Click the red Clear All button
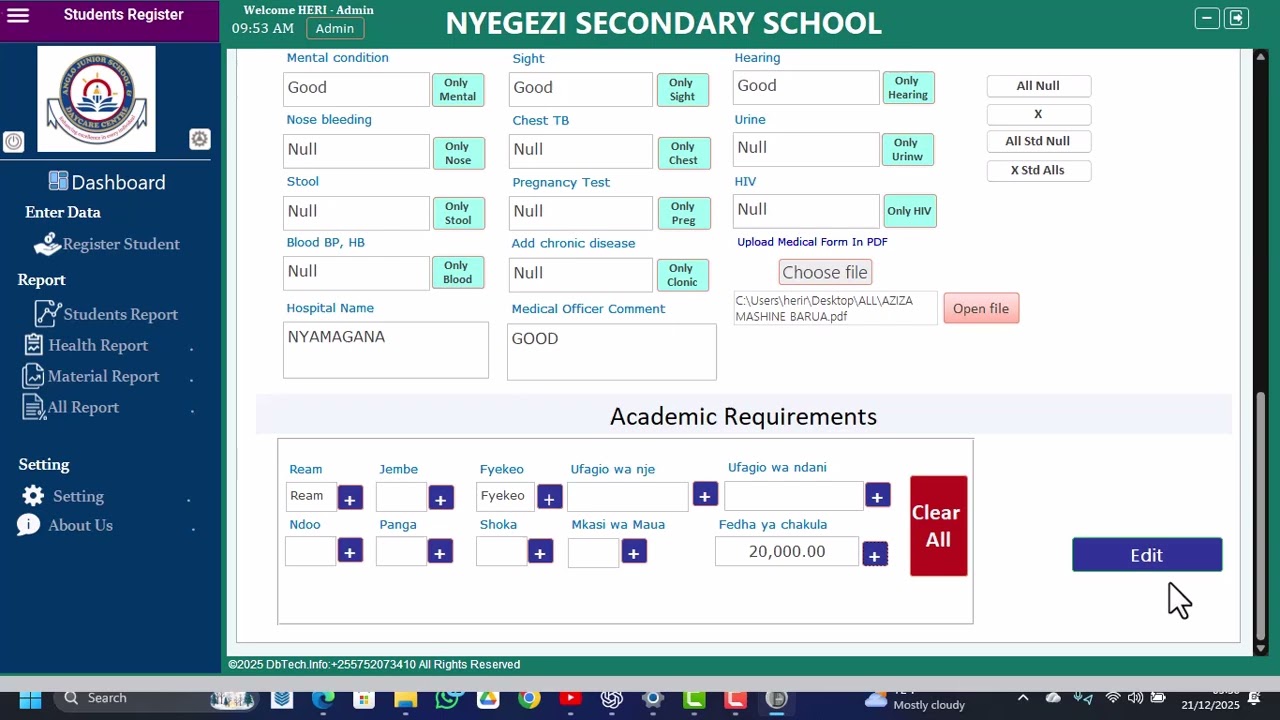Image resolution: width=1280 pixels, height=720 pixels. tap(938, 526)
